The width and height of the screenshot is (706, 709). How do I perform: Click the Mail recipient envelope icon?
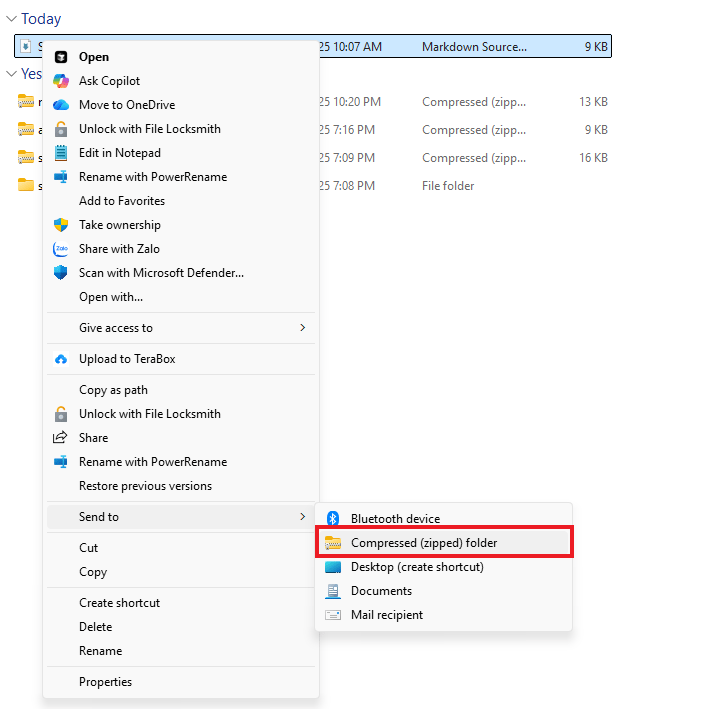(x=333, y=615)
